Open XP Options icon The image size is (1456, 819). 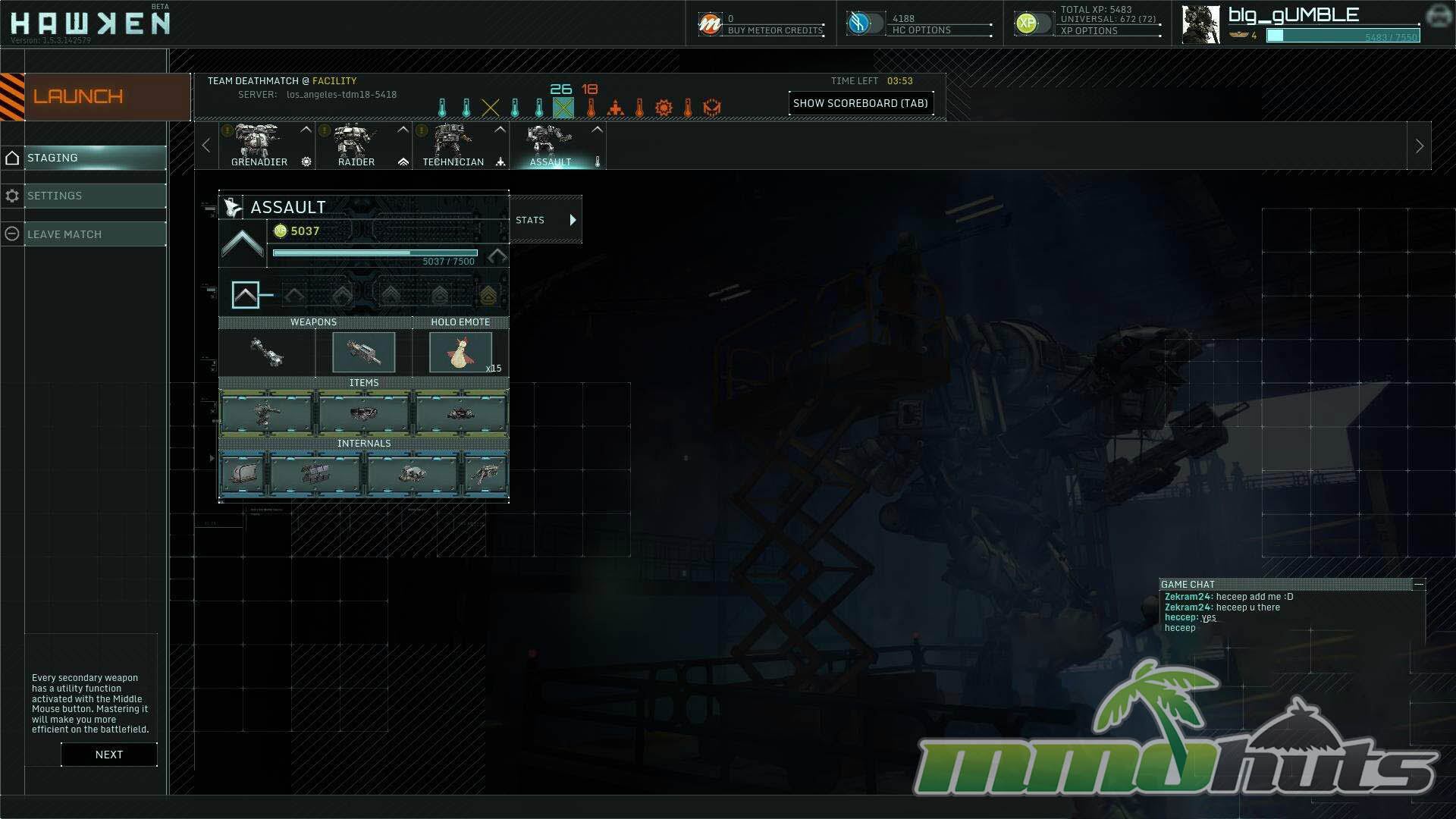(1026, 24)
